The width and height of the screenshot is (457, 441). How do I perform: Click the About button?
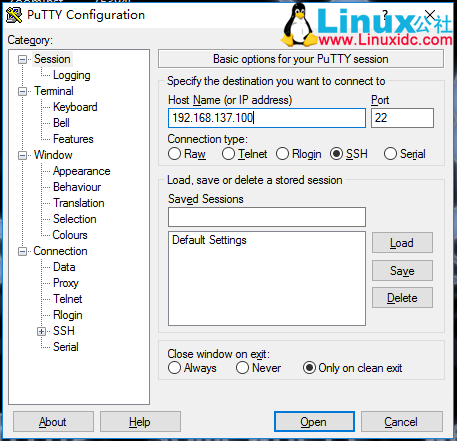[x=53, y=422]
